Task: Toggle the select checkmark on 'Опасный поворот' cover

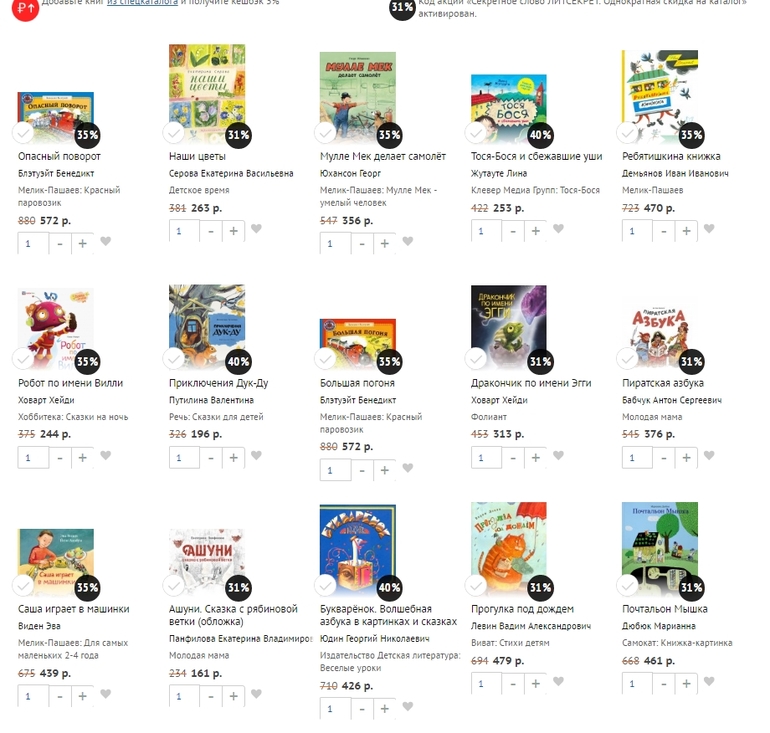Action: (x=23, y=133)
